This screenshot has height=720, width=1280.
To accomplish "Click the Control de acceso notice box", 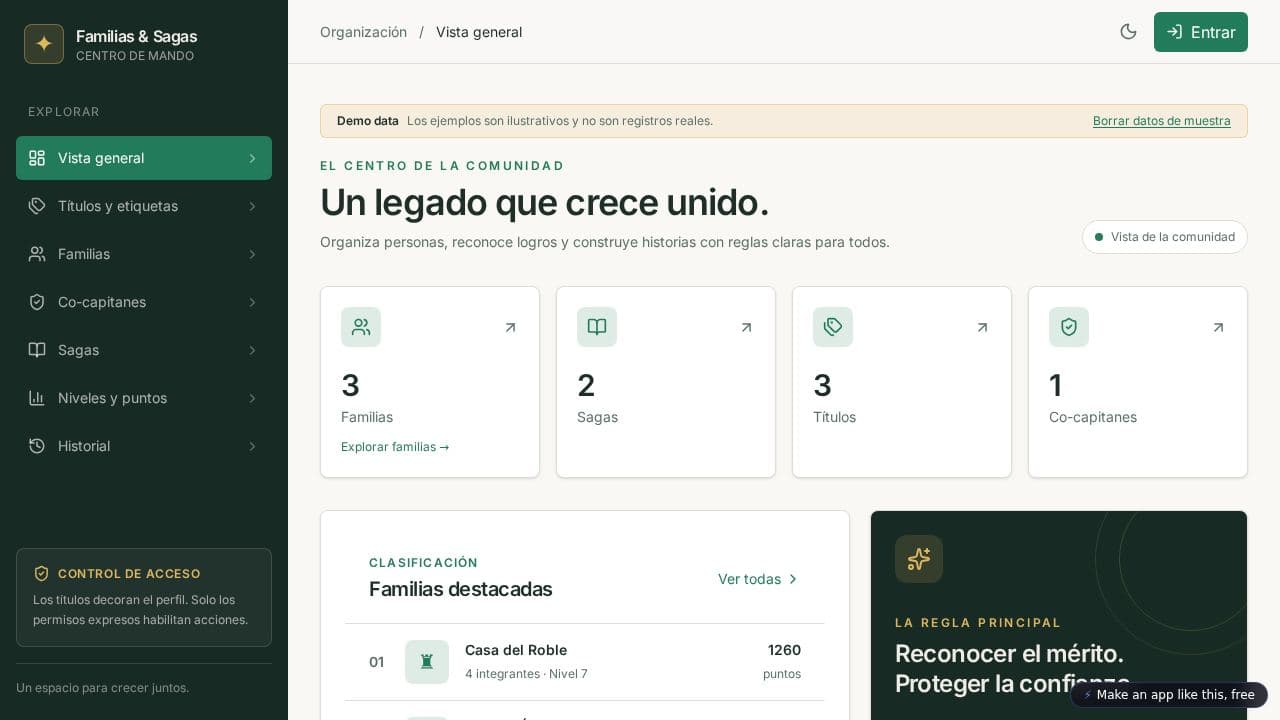I will (144, 597).
